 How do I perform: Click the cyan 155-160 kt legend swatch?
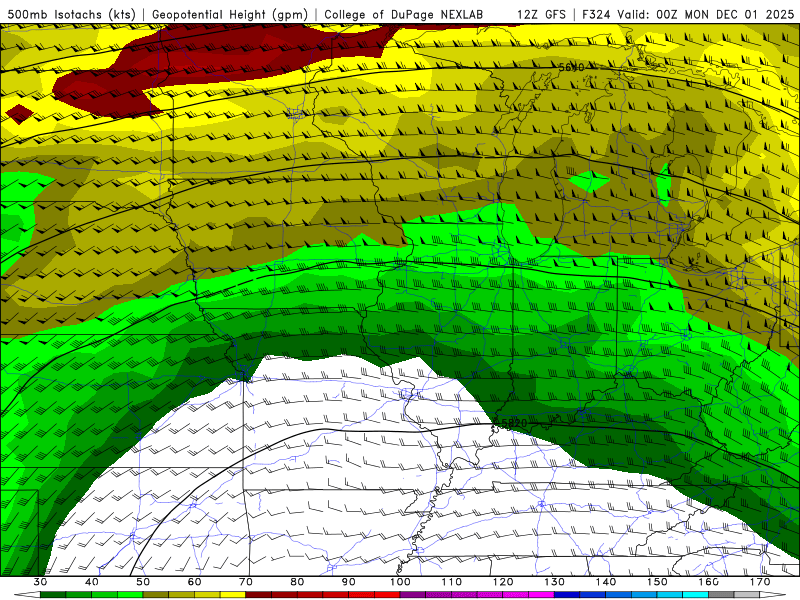(695, 595)
